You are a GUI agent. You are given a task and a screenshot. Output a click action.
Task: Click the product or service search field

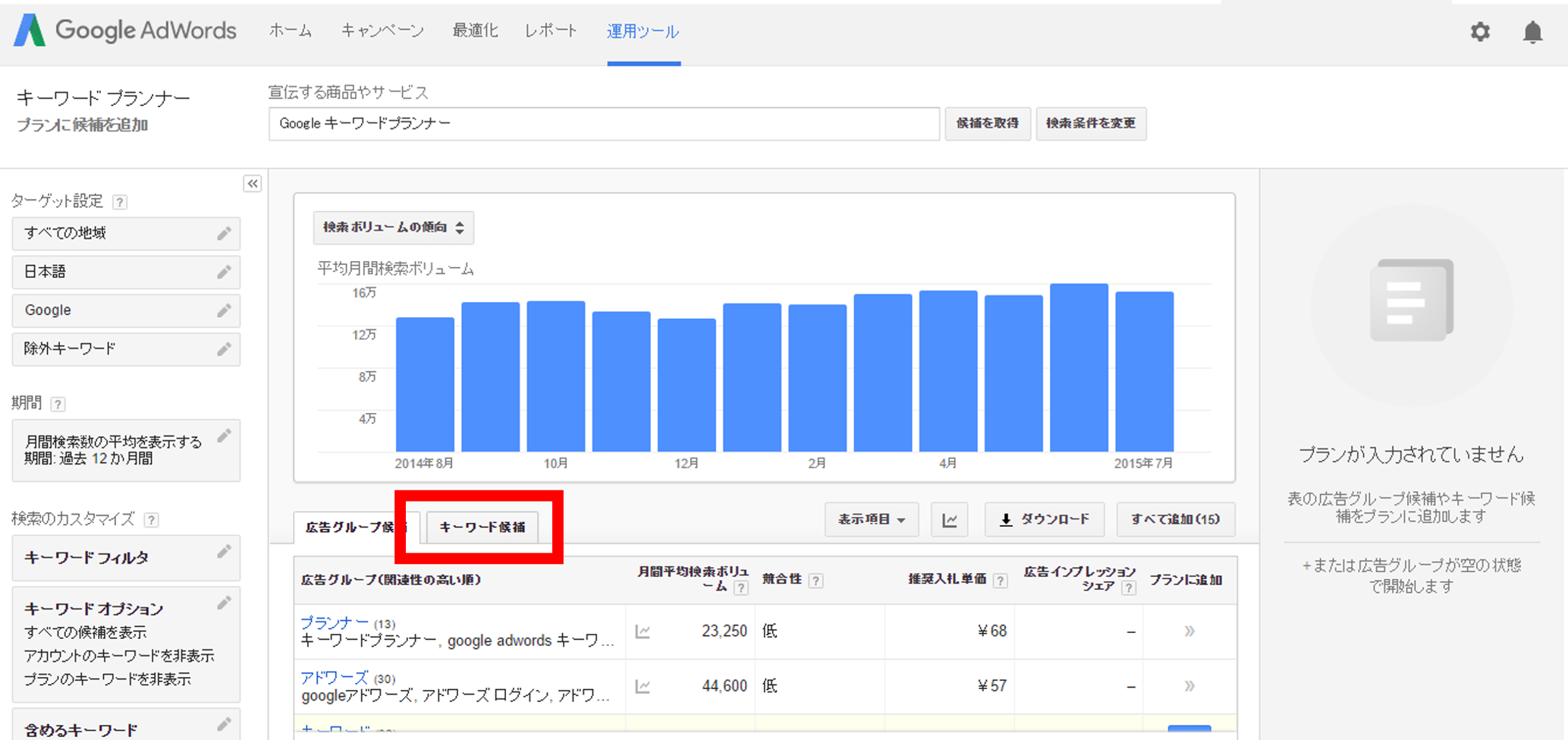[x=604, y=124]
